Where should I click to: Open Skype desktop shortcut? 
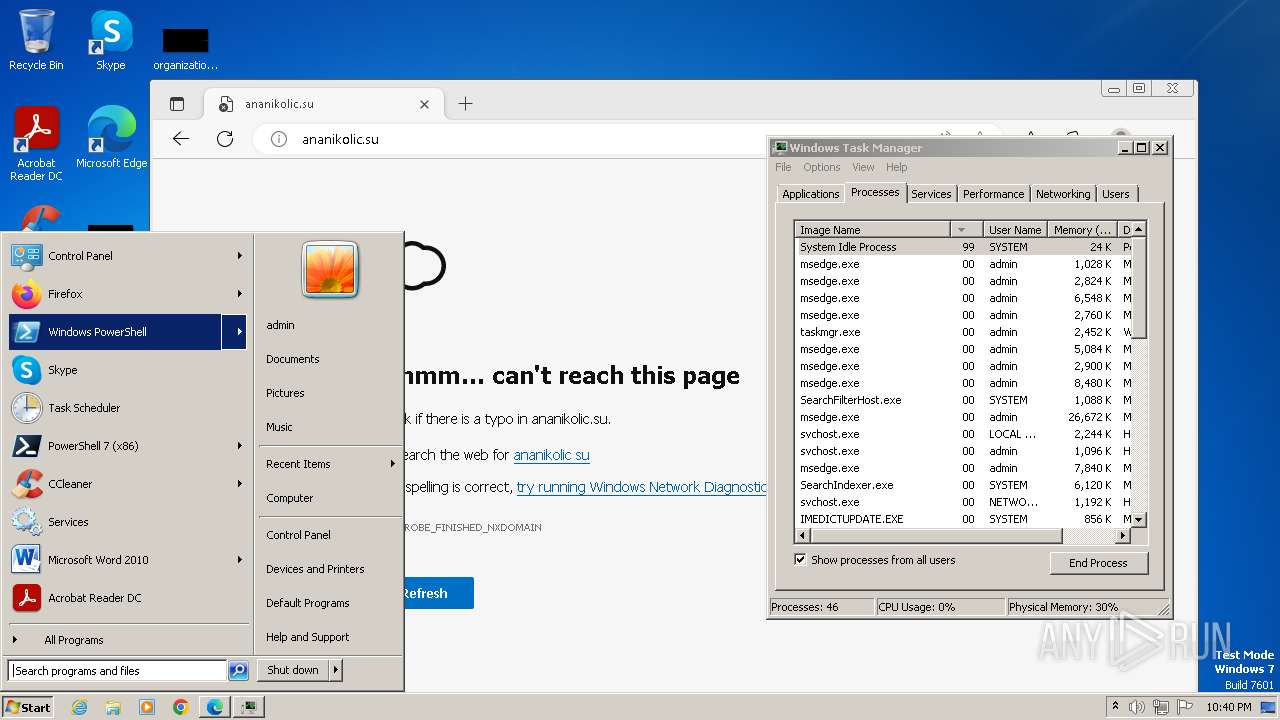click(x=110, y=40)
